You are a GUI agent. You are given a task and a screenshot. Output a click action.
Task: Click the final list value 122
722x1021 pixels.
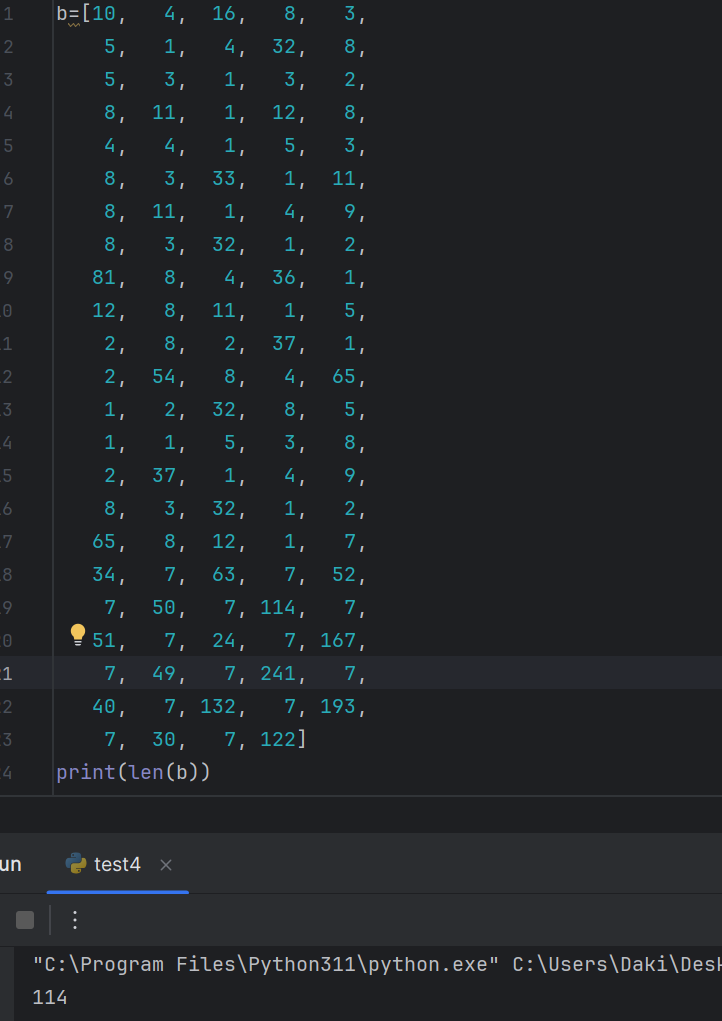coord(277,740)
